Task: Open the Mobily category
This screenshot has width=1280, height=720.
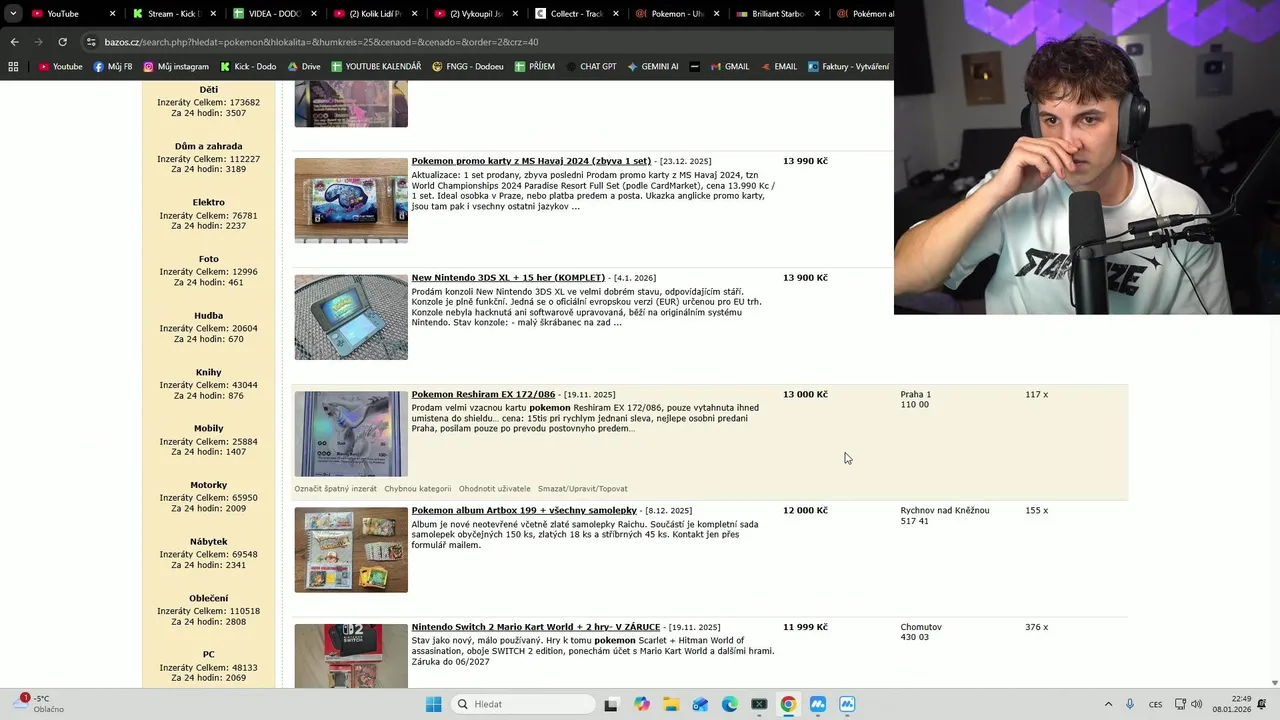Action: 208,429
